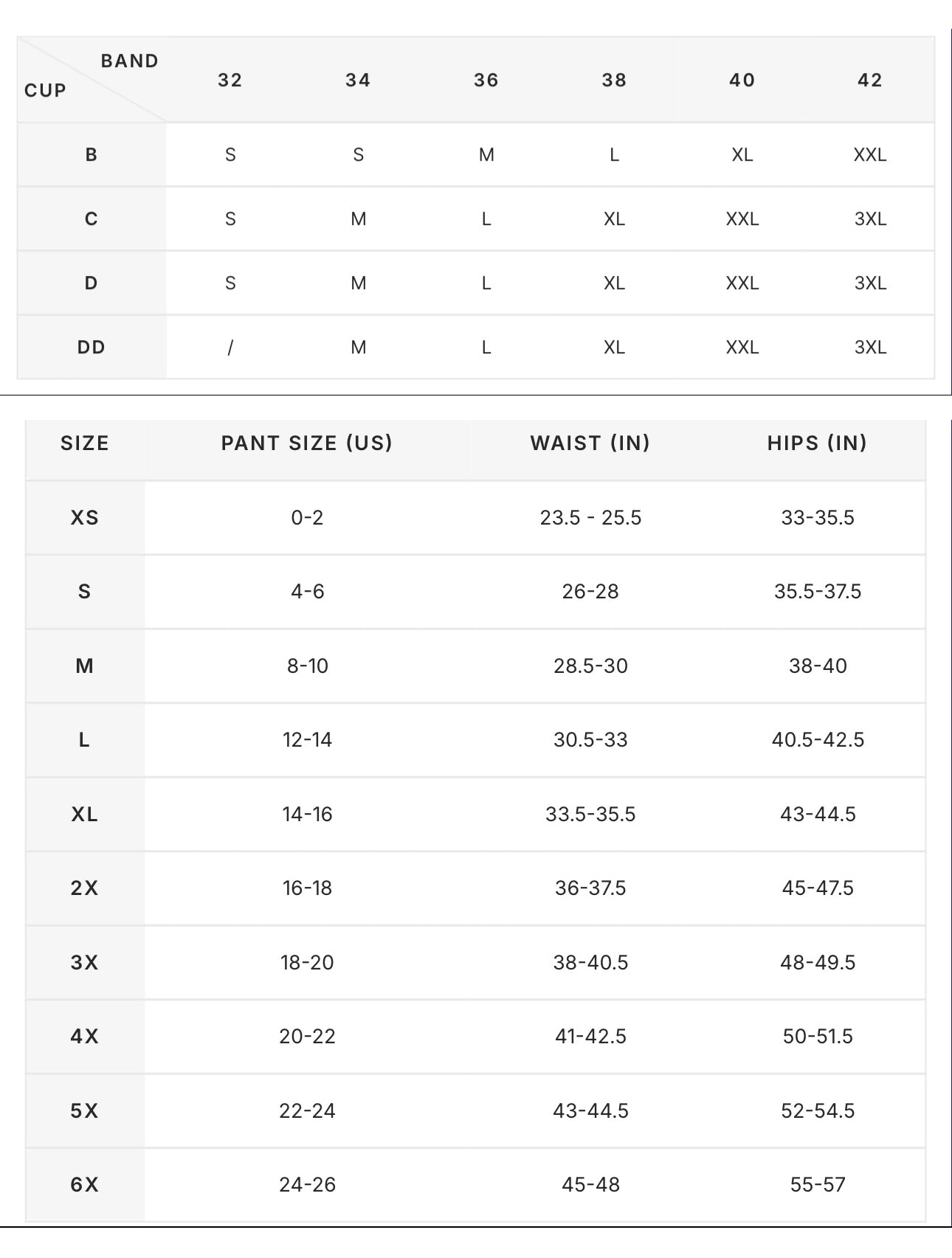Click the band 32 column header
The width and height of the screenshot is (952, 1258).
230,80
